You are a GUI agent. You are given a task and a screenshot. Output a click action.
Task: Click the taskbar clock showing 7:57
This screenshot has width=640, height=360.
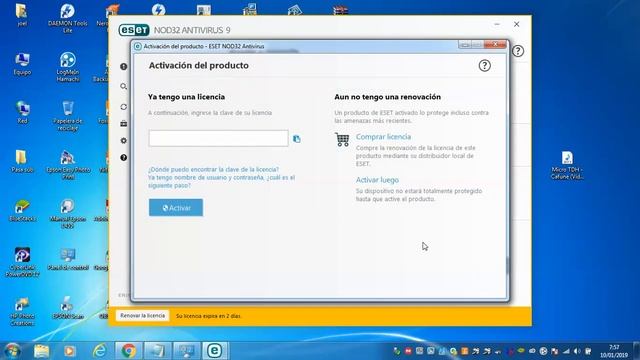[x=614, y=351]
